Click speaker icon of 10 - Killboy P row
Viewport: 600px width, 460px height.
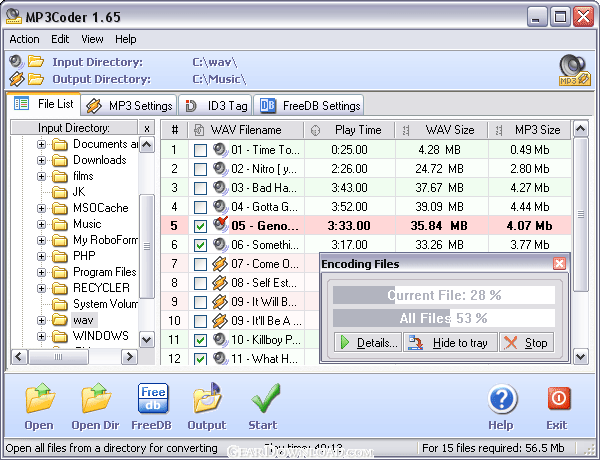pos(220,339)
